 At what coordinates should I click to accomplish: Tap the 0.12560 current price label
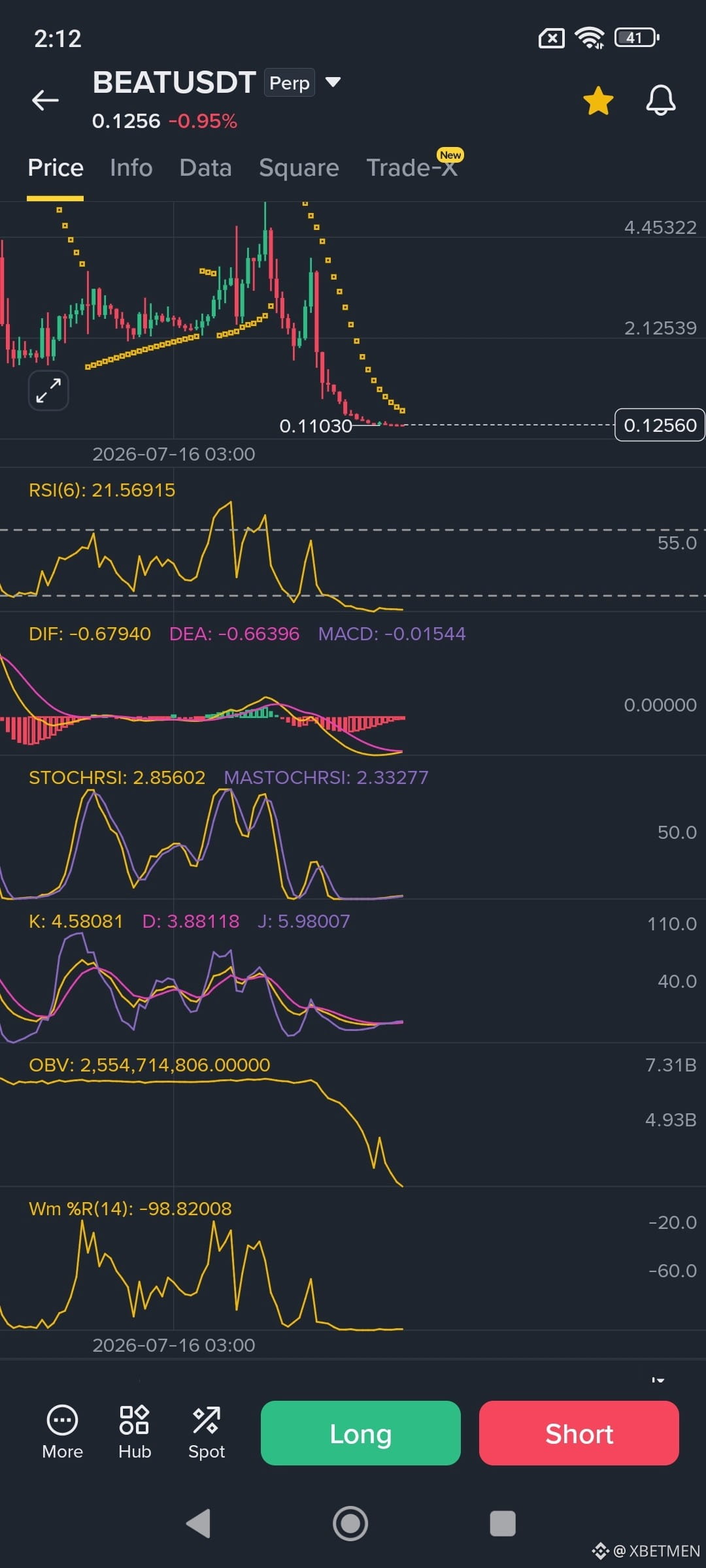[660, 425]
